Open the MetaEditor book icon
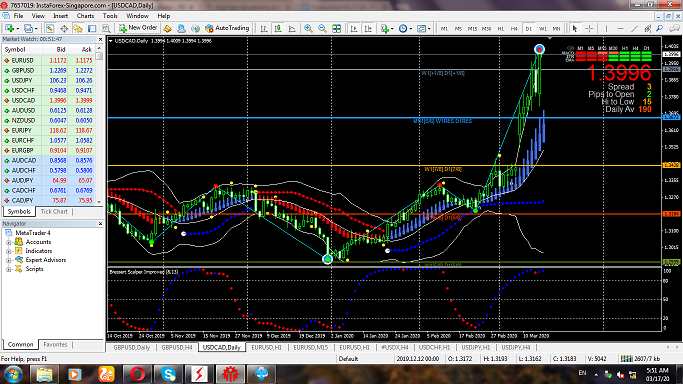683x384 pixels. click(167, 28)
